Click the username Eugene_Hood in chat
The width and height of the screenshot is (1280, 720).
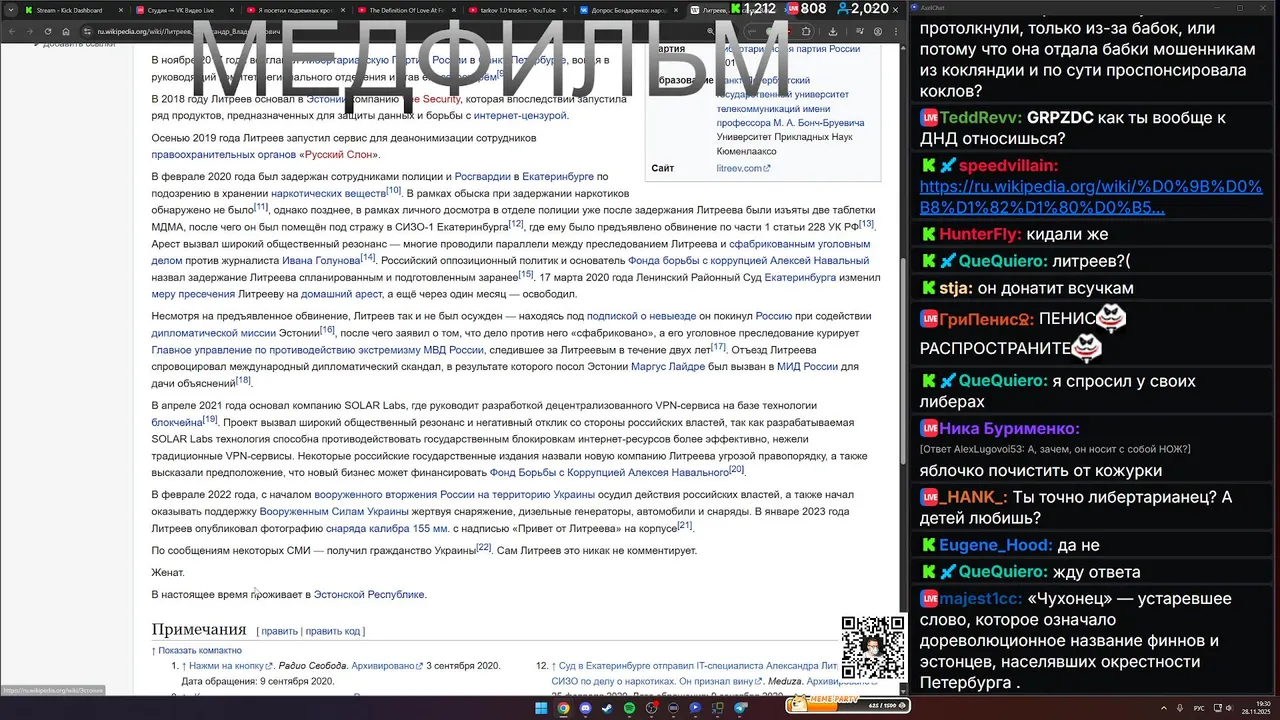(x=995, y=545)
